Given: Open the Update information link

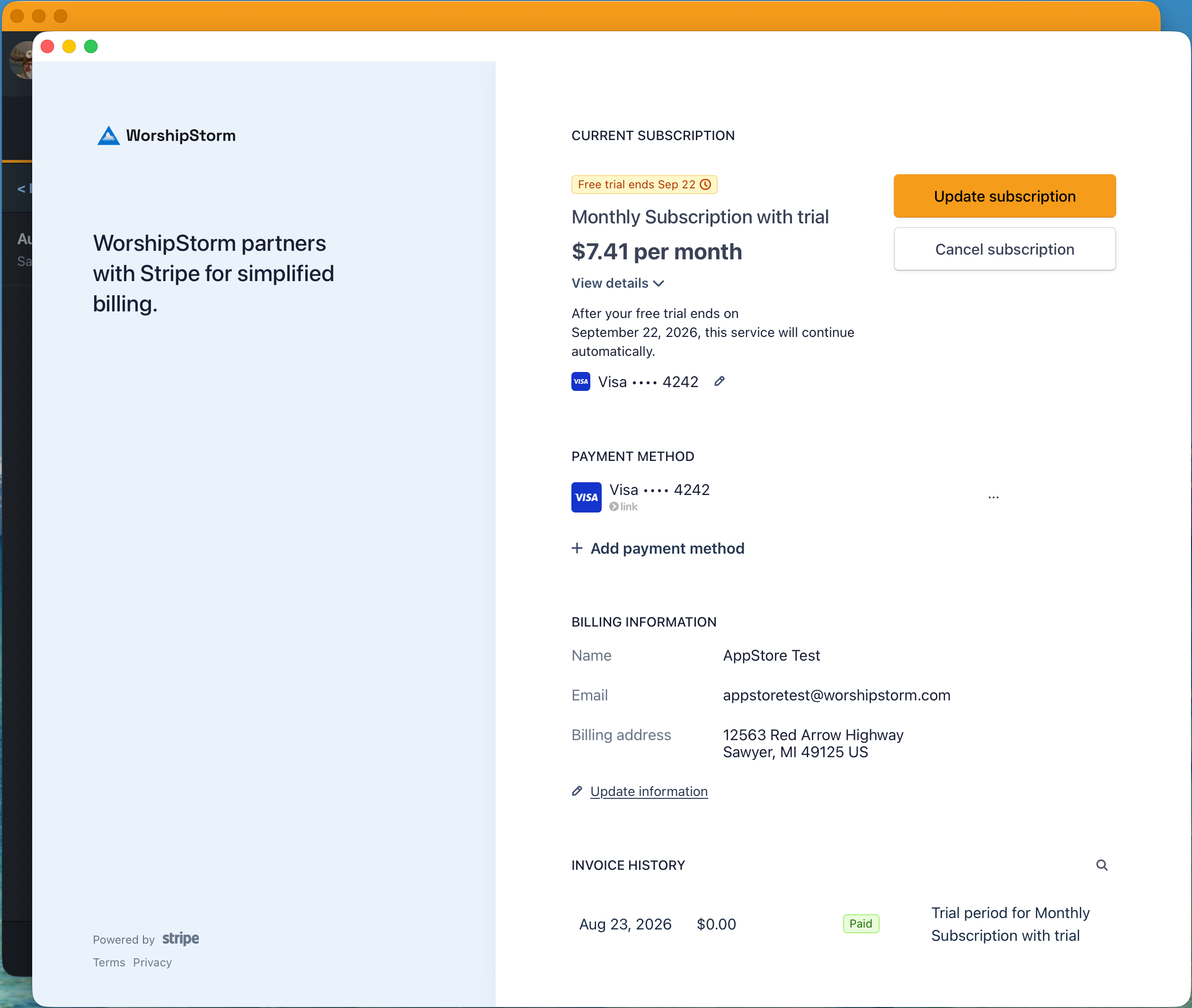Looking at the screenshot, I should pos(649,791).
